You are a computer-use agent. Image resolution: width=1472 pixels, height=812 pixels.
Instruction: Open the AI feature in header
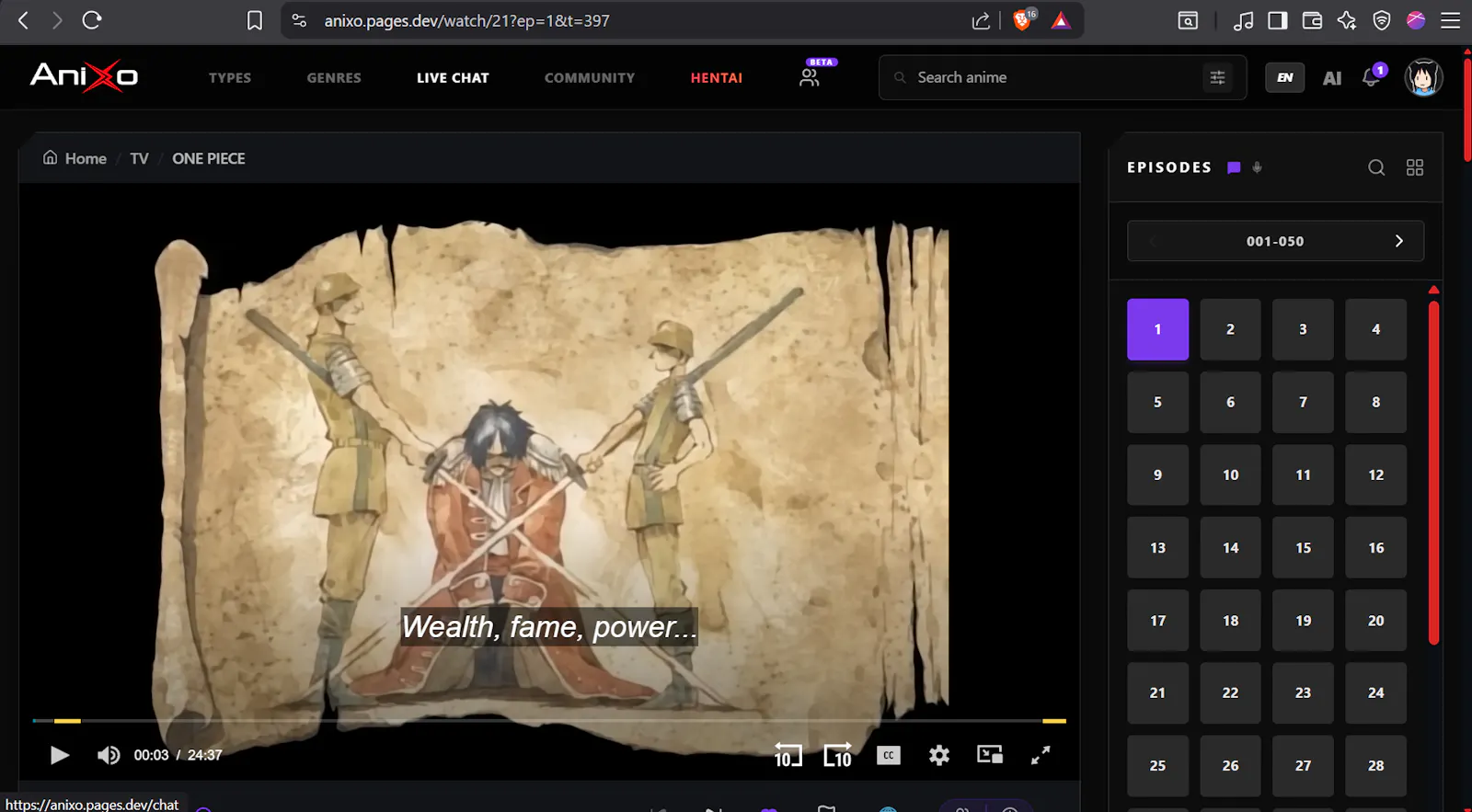(1332, 78)
